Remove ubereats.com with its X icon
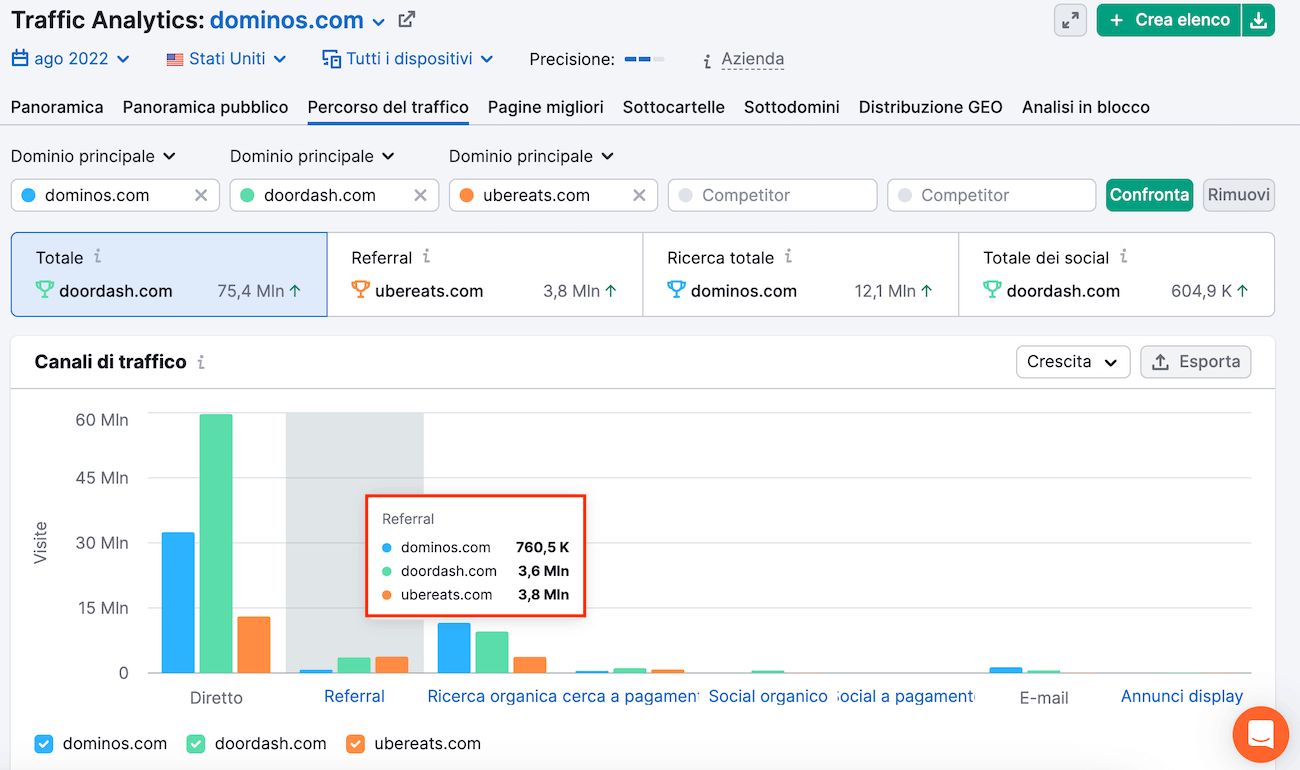 click(639, 195)
